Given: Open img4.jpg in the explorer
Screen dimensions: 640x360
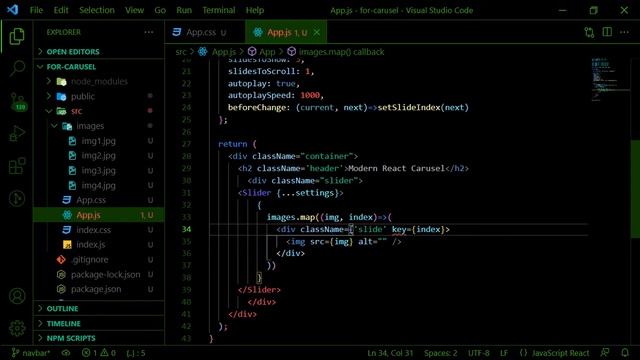Looking at the screenshot, I should pyautogui.click(x=98, y=185).
